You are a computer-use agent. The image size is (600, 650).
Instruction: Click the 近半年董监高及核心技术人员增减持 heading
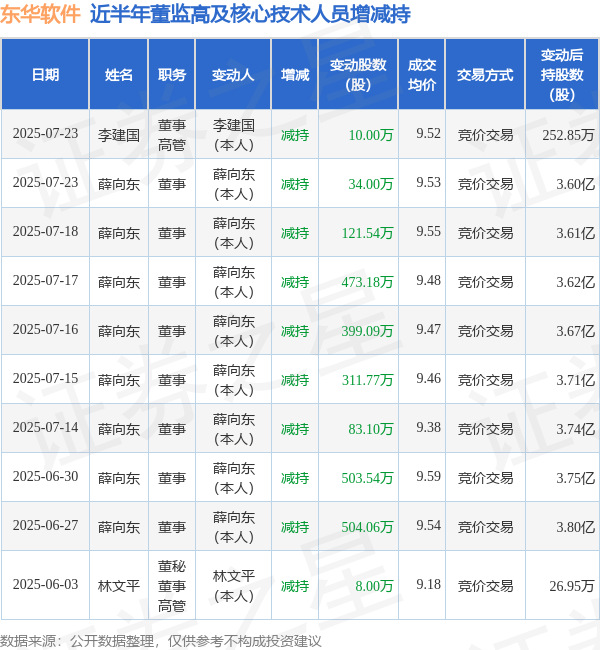[x=250, y=14]
